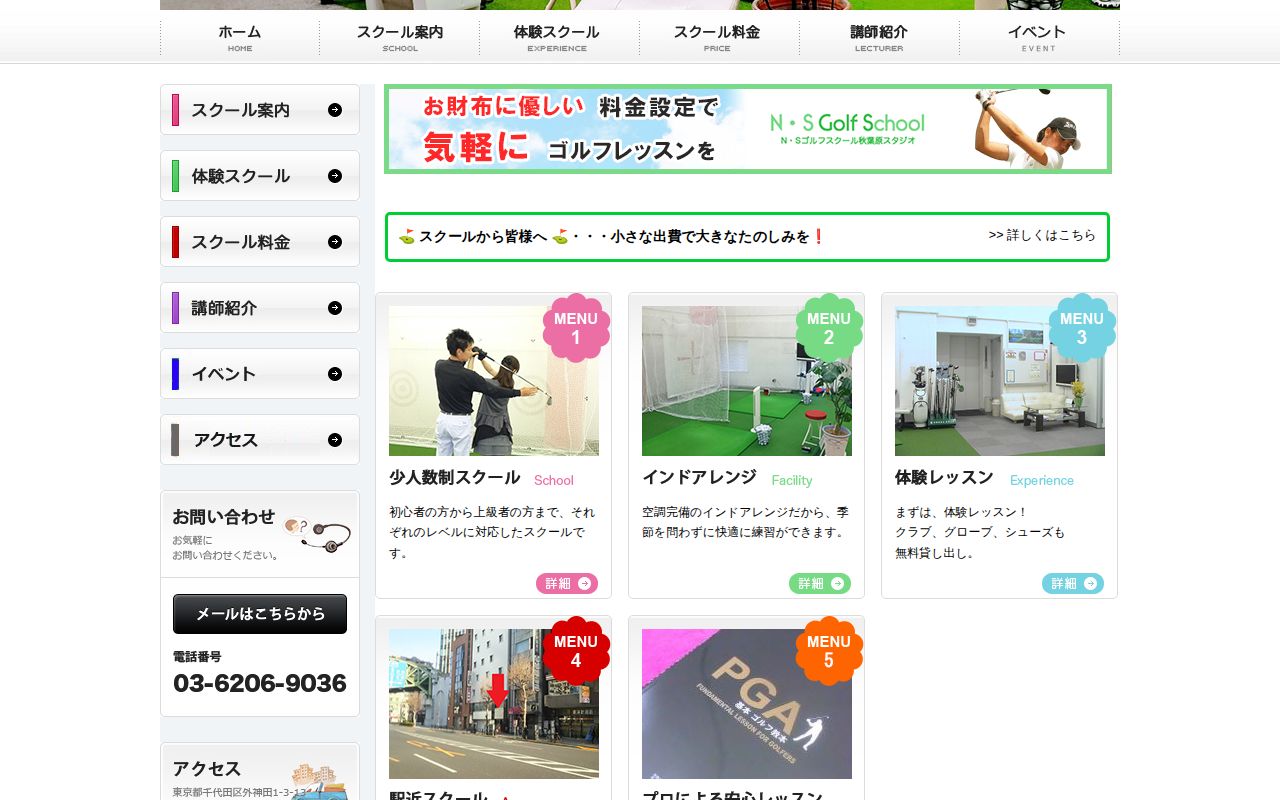The height and width of the screenshot is (800, 1280).
Task: Click the blue Experience label text
Action: 1042,481
